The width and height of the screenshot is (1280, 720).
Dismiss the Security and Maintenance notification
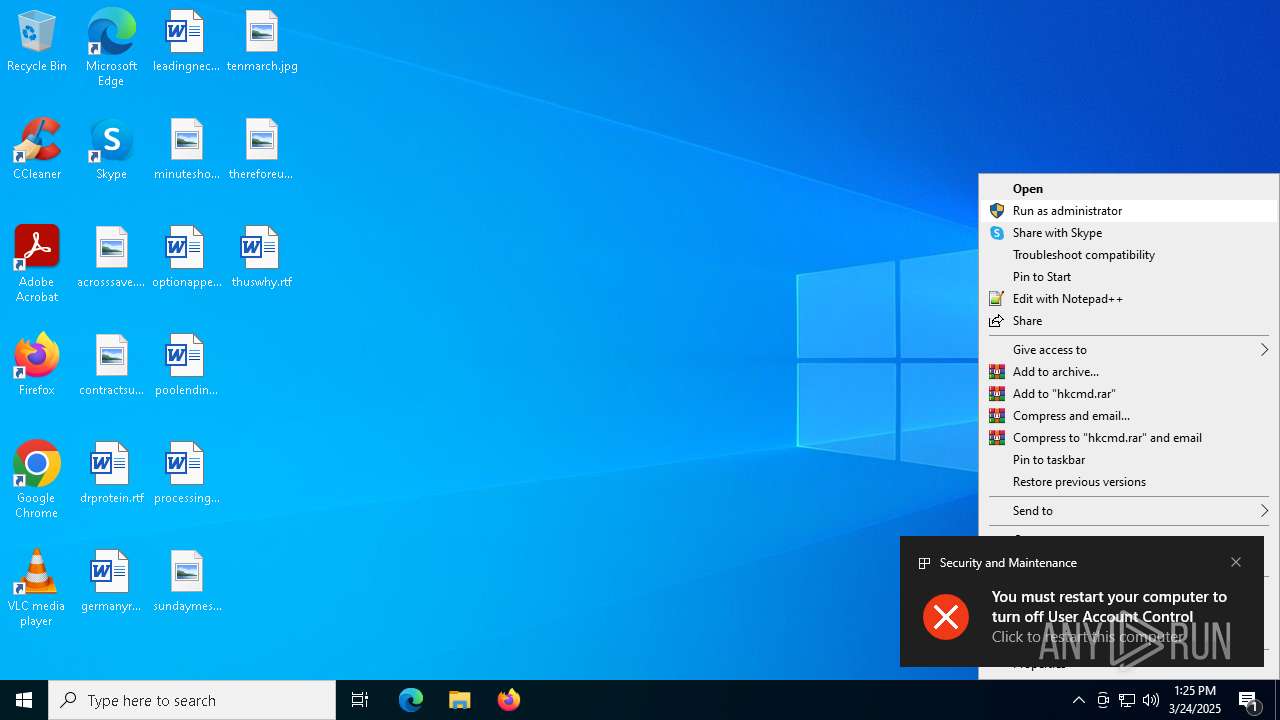(1236, 562)
